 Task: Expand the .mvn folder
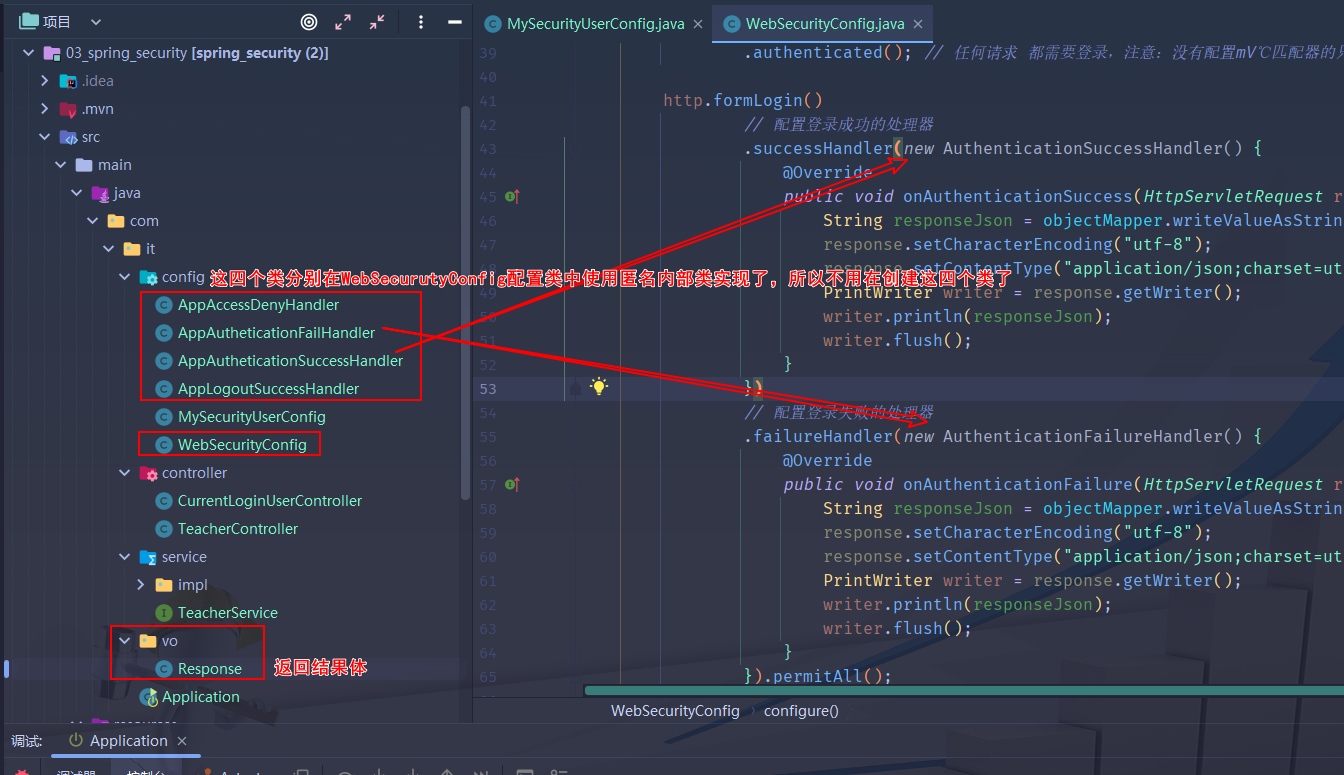44,109
